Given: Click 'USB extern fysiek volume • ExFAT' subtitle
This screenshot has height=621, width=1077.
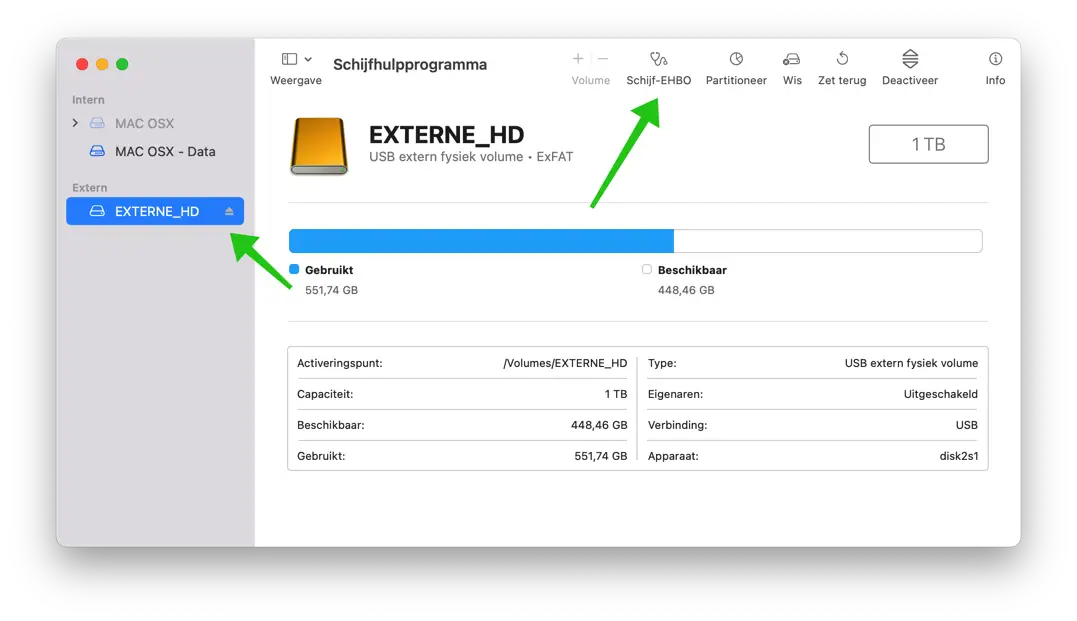Looking at the screenshot, I should (471, 157).
